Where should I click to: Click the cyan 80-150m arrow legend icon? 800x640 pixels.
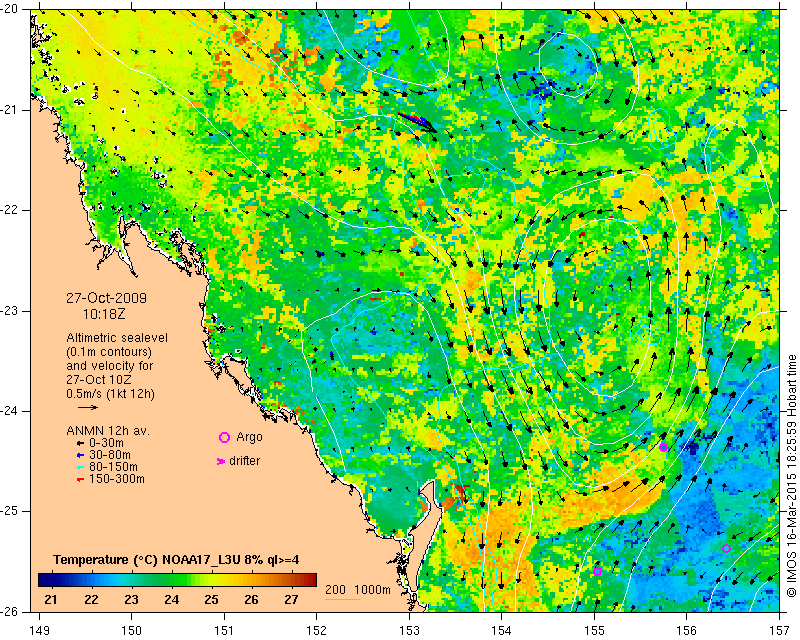pyautogui.click(x=80, y=467)
